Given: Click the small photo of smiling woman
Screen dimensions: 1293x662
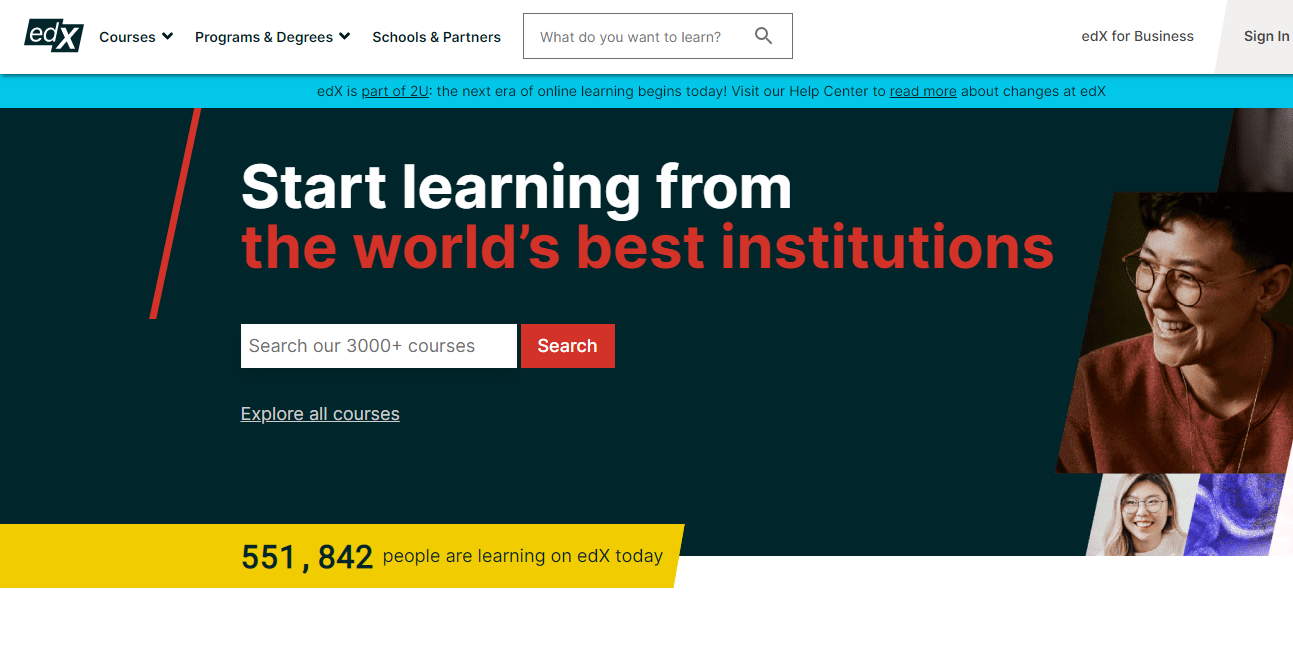Looking at the screenshot, I should (x=1145, y=514).
